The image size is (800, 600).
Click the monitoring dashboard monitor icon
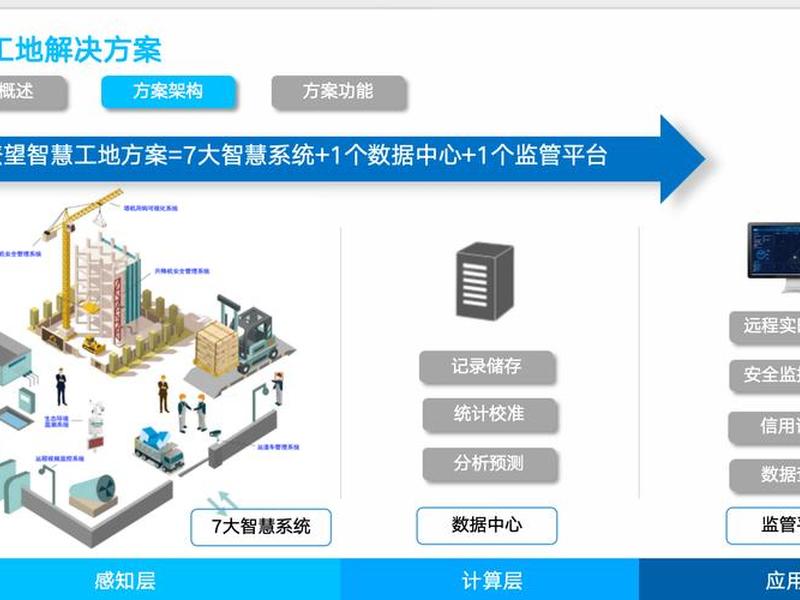[774, 257]
